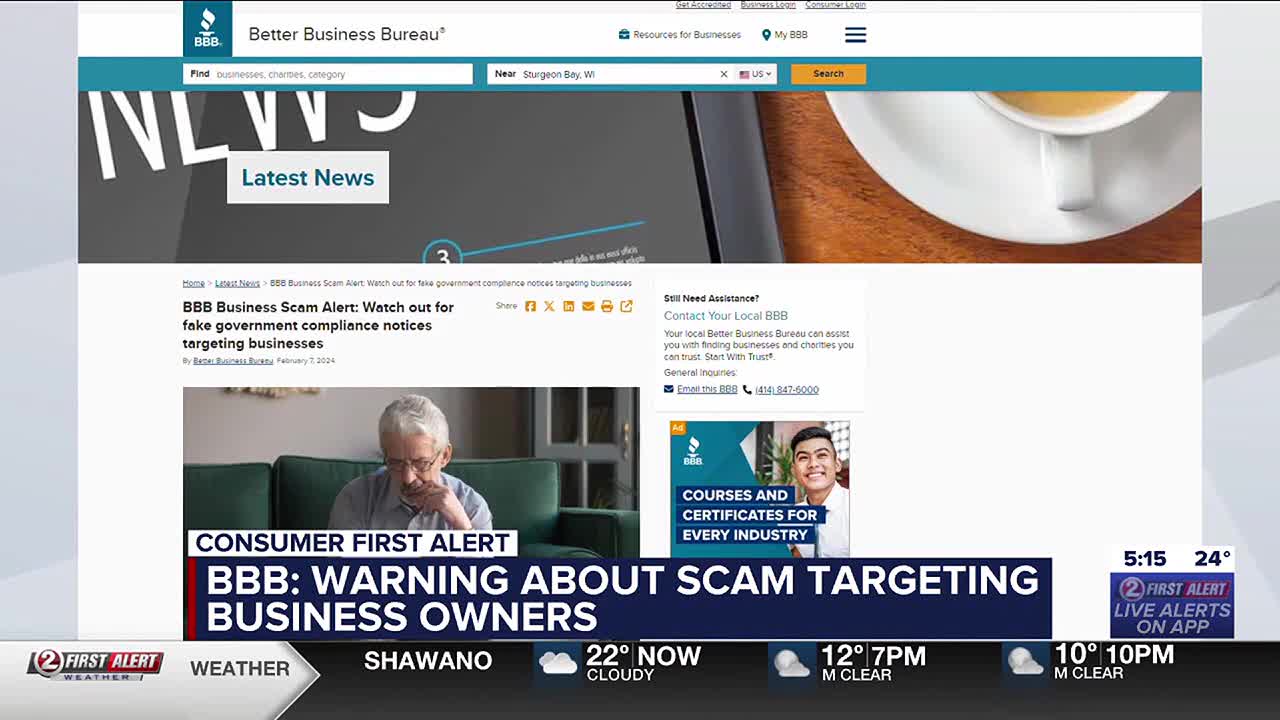Share article on Facebook
The height and width of the screenshot is (720, 1280).
(530, 307)
